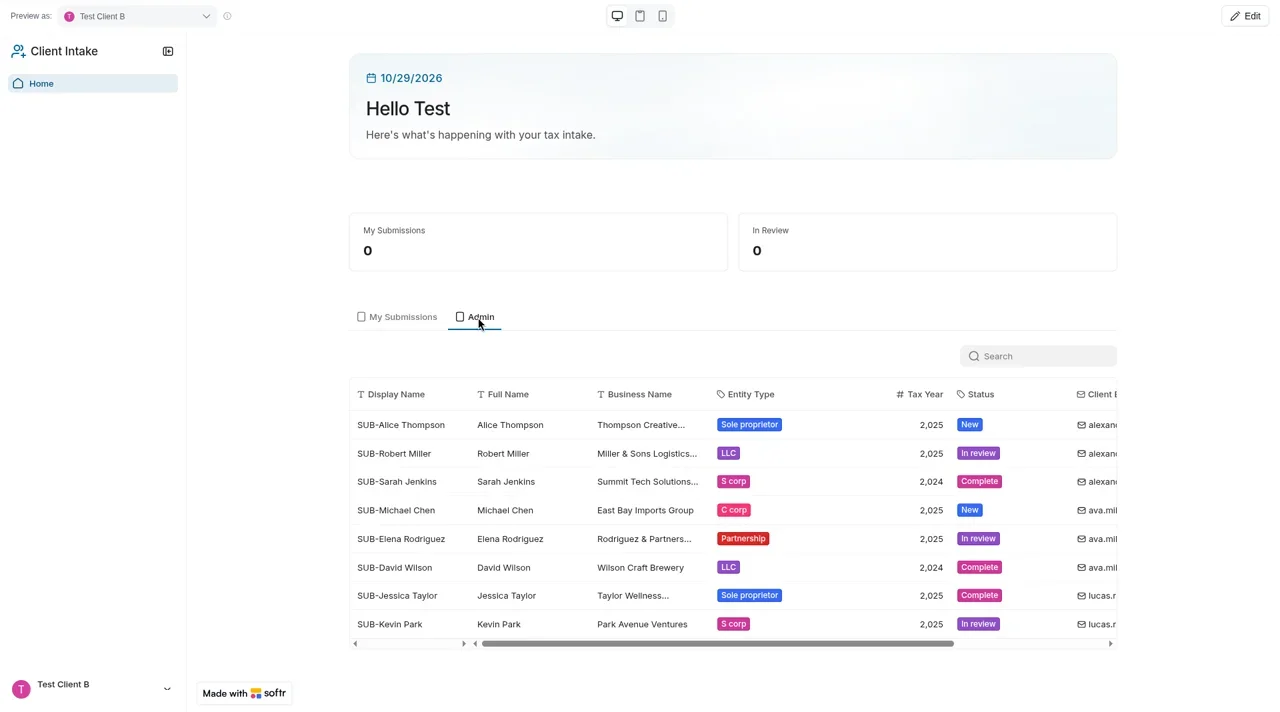Screen dimensions: 1280x712
Task: Expand the Test Client B user menu chevron
Action: (167, 689)
